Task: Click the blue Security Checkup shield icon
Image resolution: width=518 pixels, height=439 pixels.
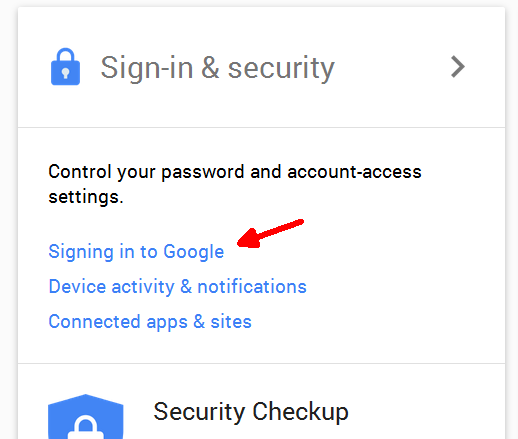Action: click(86, 417)
